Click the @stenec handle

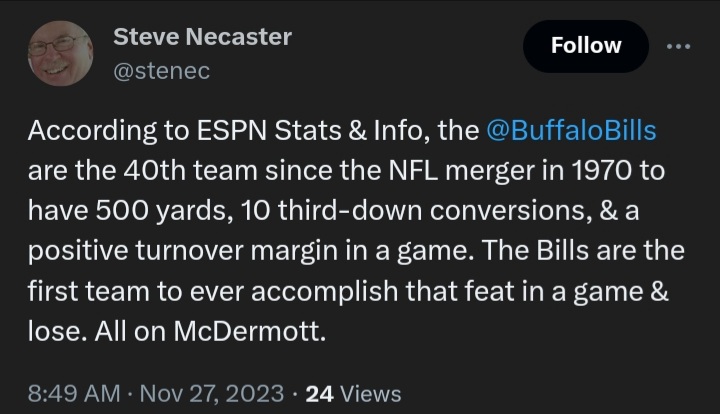coord(162,71)
